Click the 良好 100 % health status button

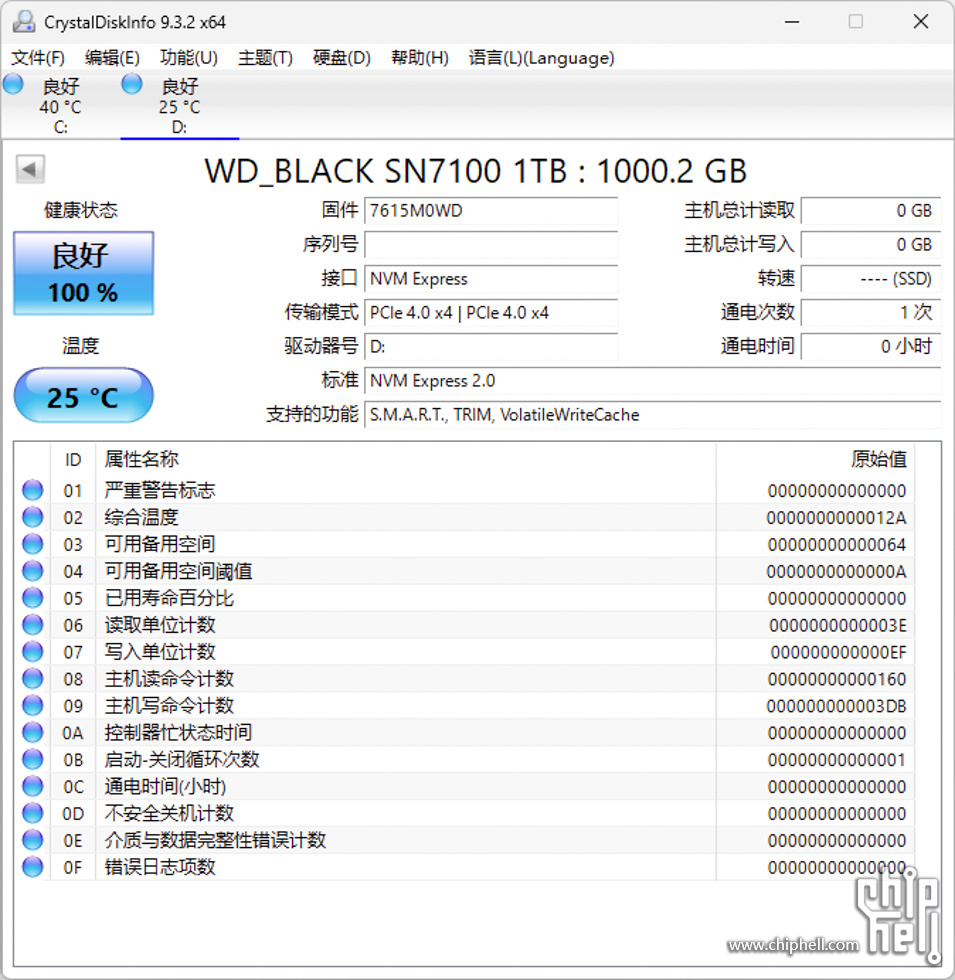click(x=83, y=273)
